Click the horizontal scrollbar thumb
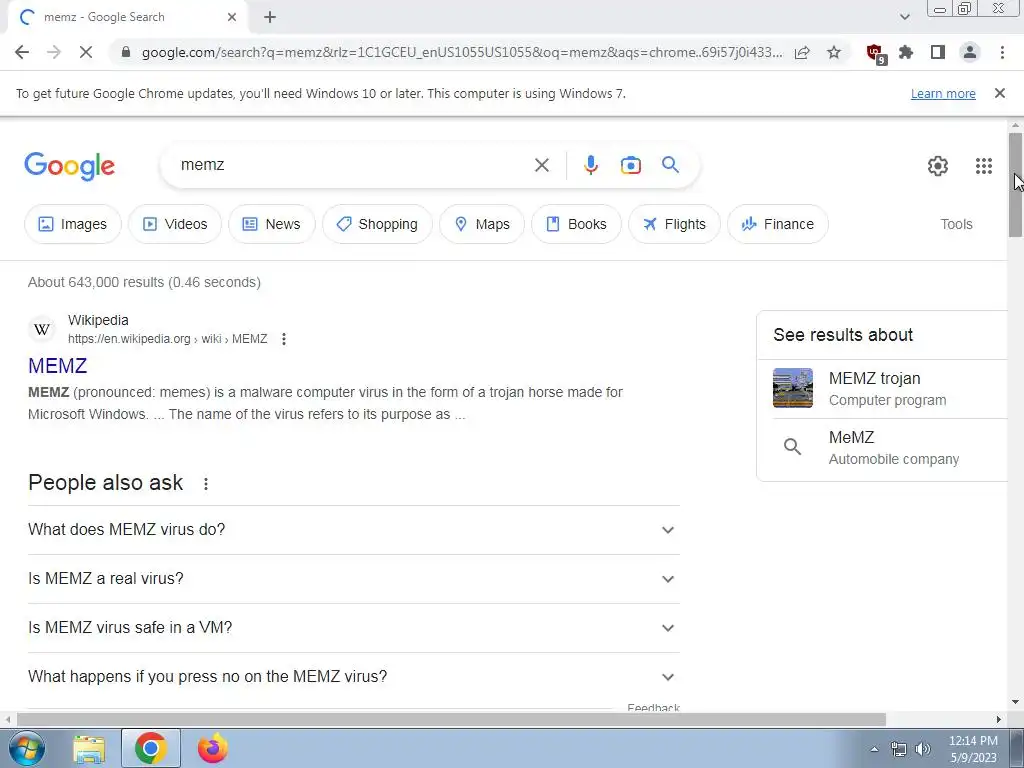 pyautogui.click(x=451, y=720)
